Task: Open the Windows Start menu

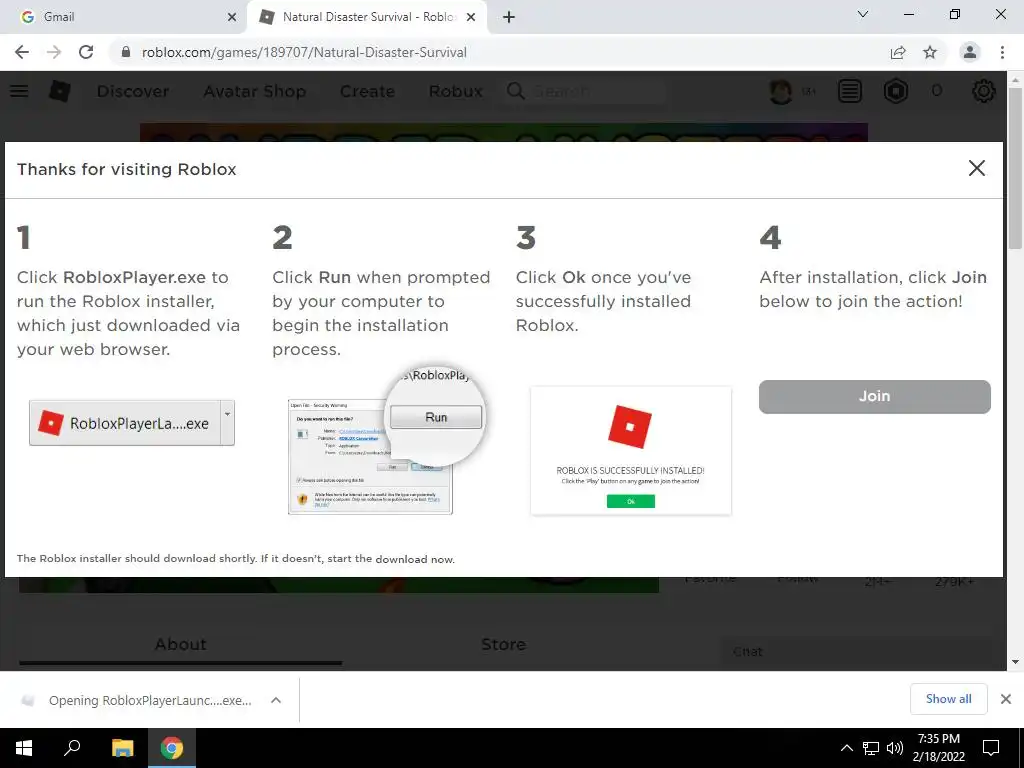Action: tap(24, 748)
